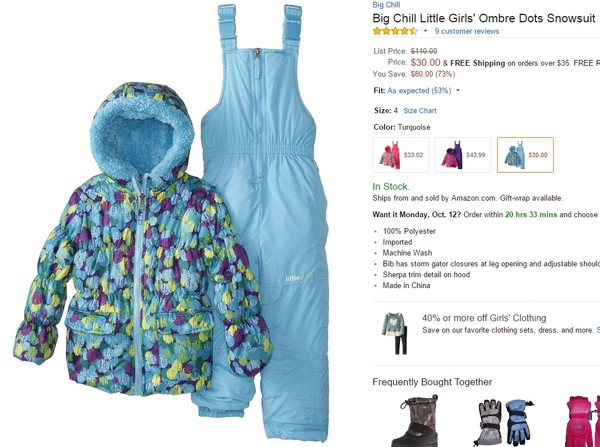Open the 9 customer reviews link
Screen dimensions: 600x447
(466, 31)
